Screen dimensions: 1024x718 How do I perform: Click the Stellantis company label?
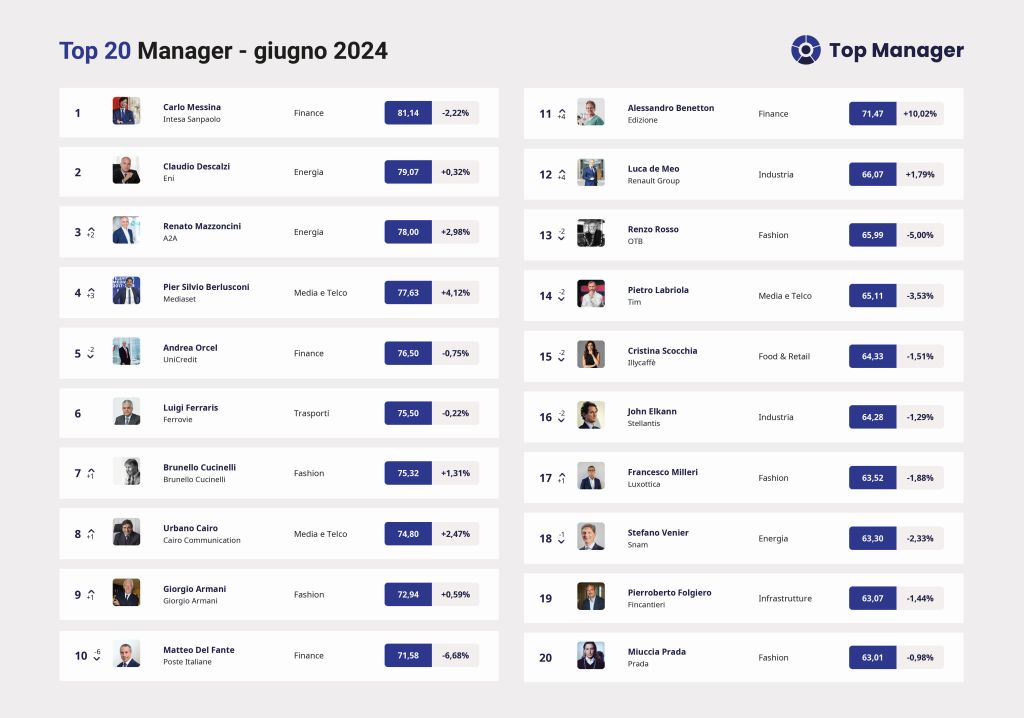click(x=643, y=423)
